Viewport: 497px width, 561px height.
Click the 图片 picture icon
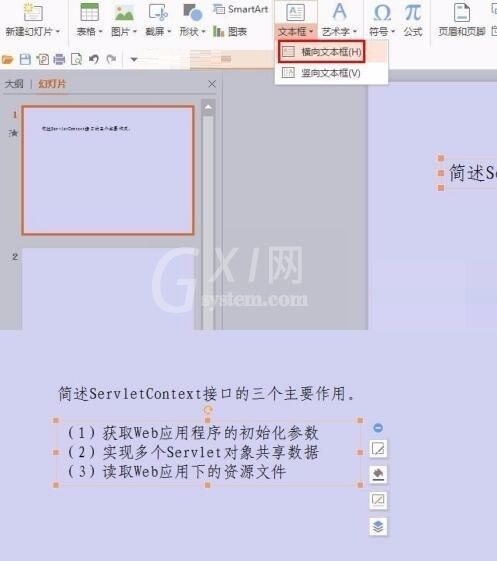pyautogui.click(x=124, y=12)
